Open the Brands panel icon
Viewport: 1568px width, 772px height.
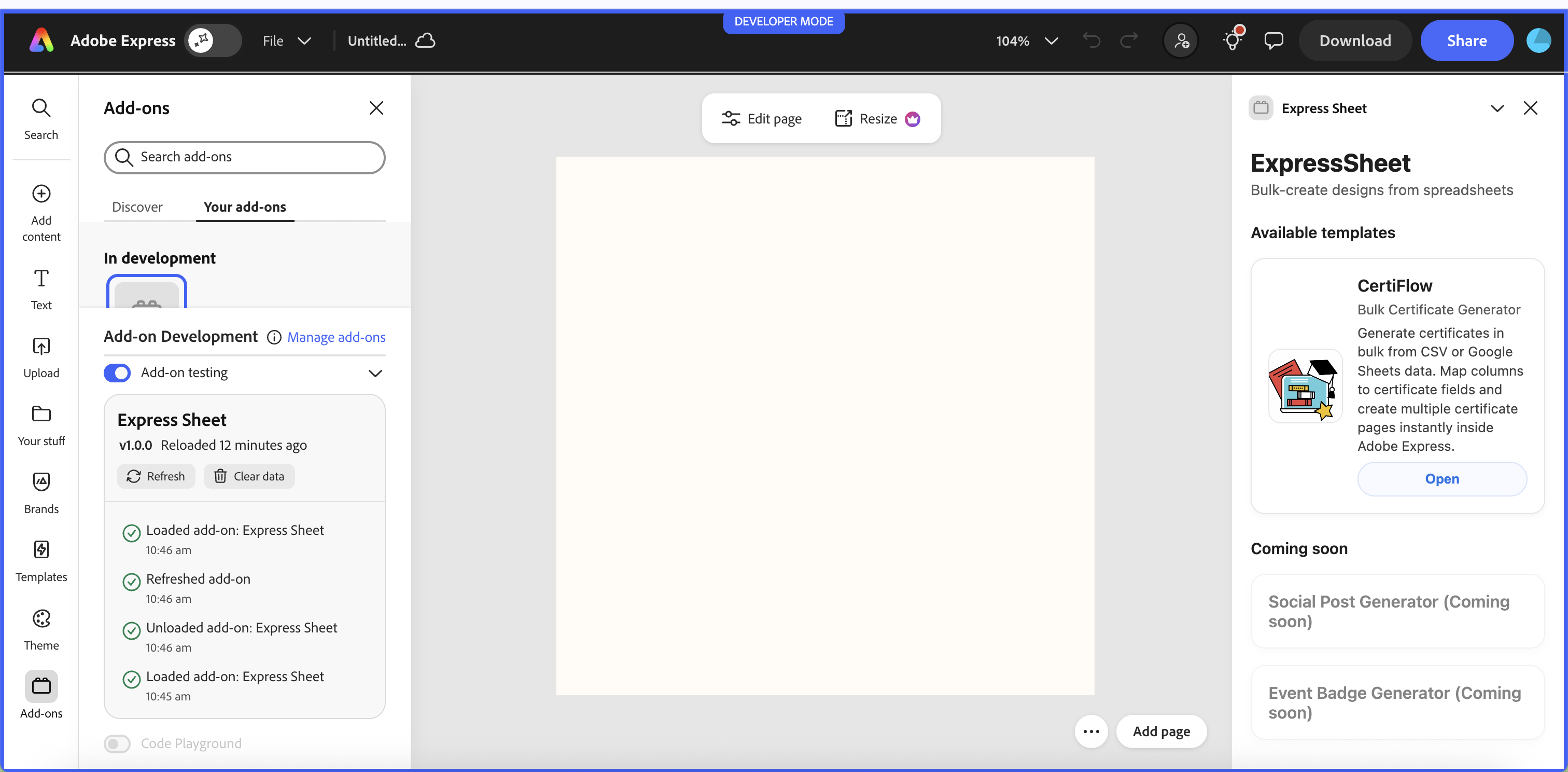click(41, 482)
